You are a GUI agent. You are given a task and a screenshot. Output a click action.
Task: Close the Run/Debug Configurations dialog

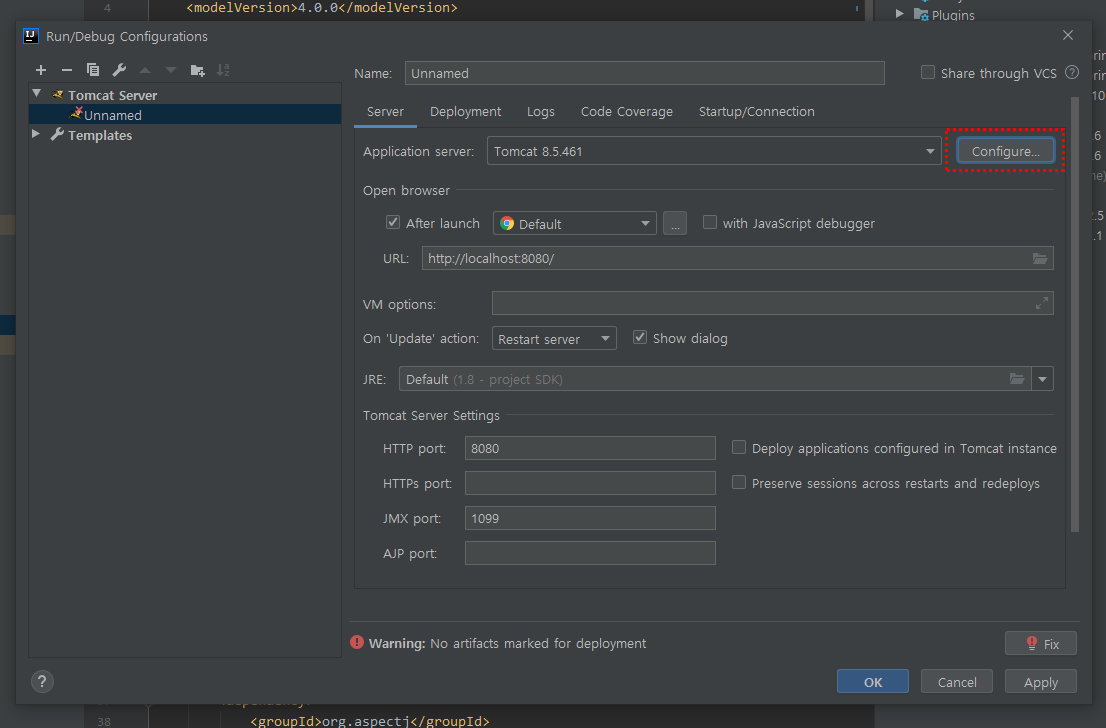click(1068, 35)
